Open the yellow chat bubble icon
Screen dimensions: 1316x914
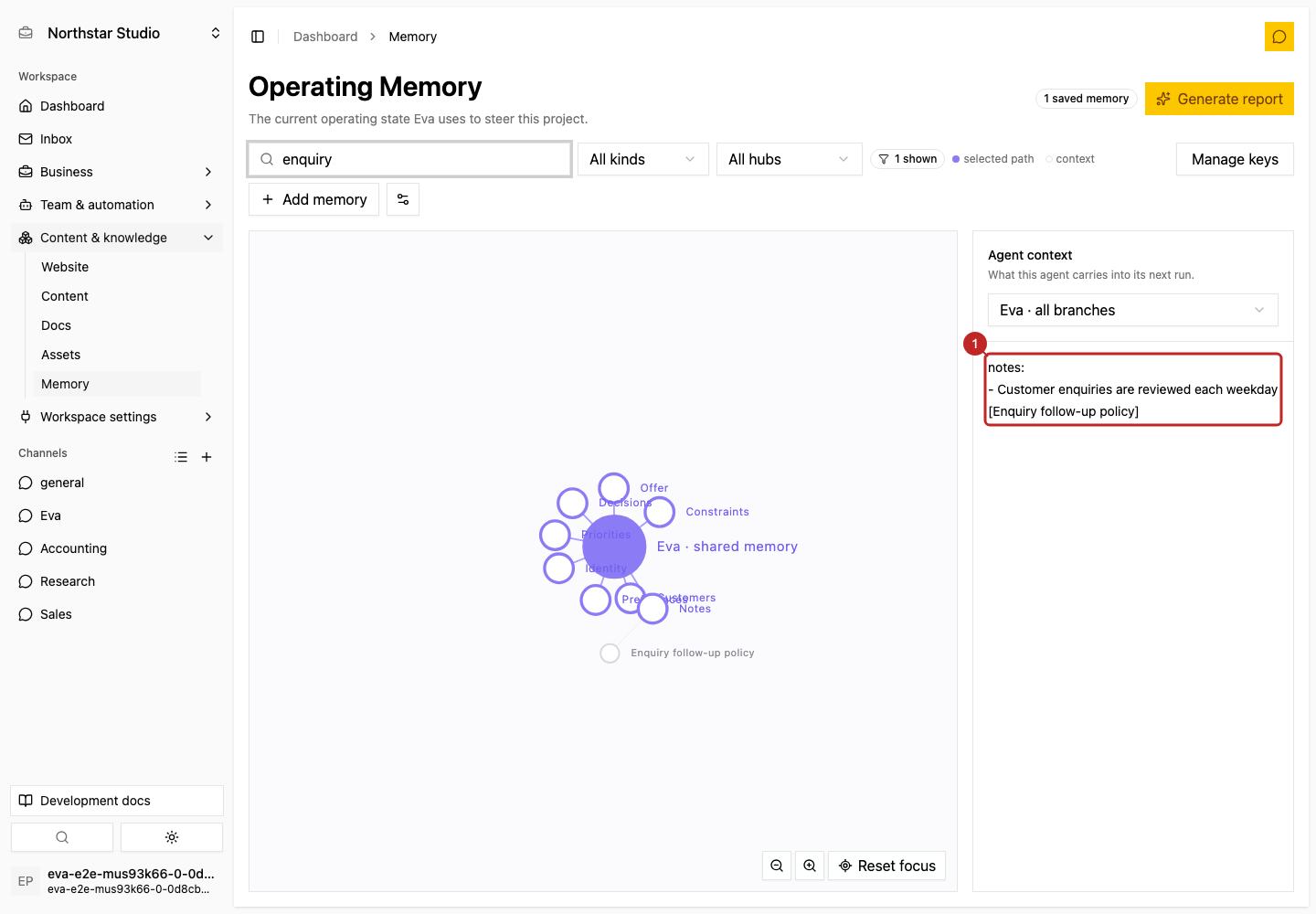tap(1279, 37)
